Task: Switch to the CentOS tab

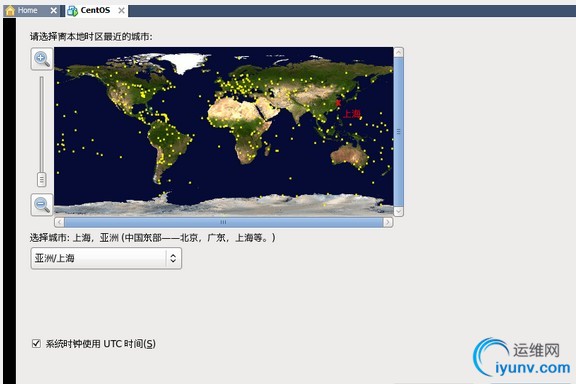Action: [95, 10]
